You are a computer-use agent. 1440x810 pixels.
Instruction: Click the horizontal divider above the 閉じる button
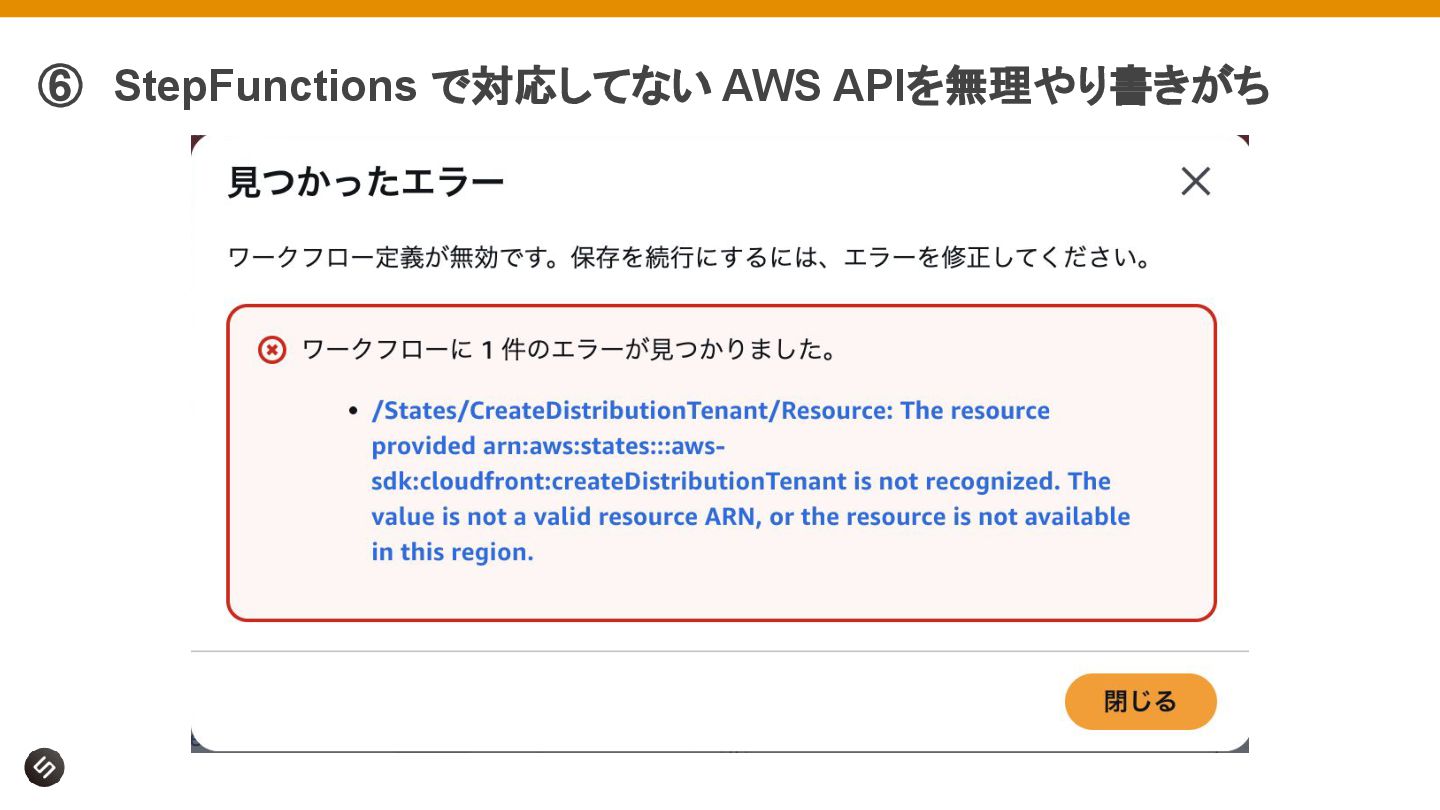(720, 651)
